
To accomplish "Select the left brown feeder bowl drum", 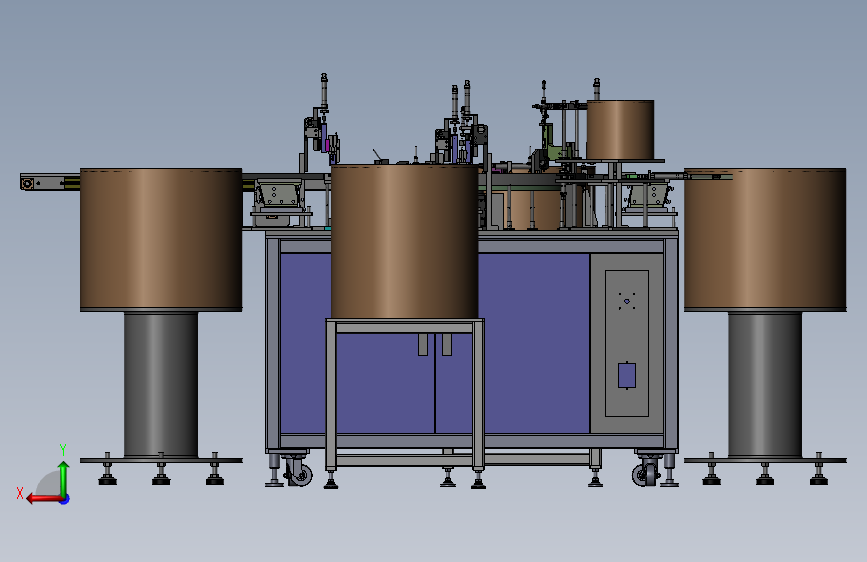I will pyautogui.click(x=161, y=240).
